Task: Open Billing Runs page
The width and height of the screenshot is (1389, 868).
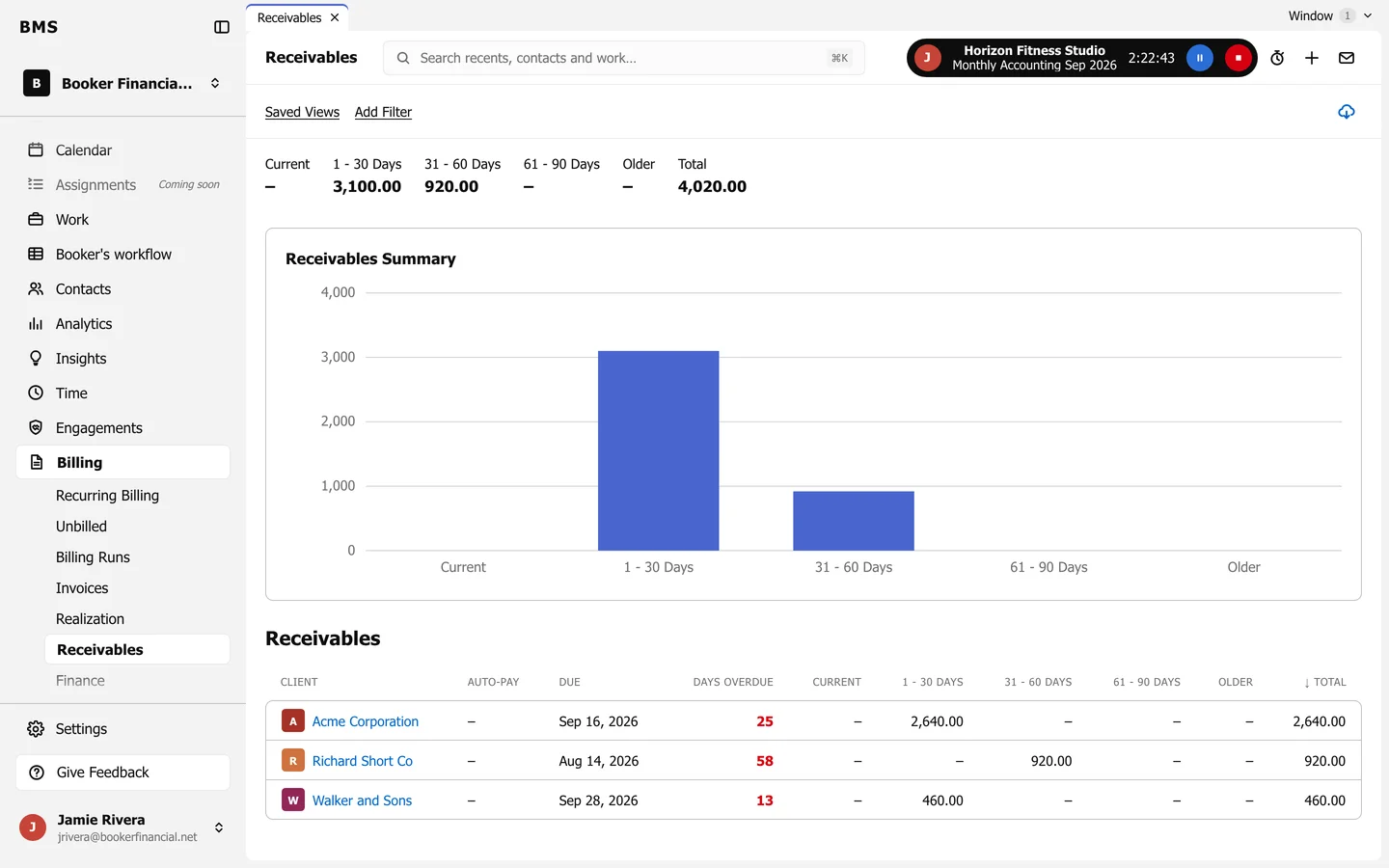Action: (93, 557)
